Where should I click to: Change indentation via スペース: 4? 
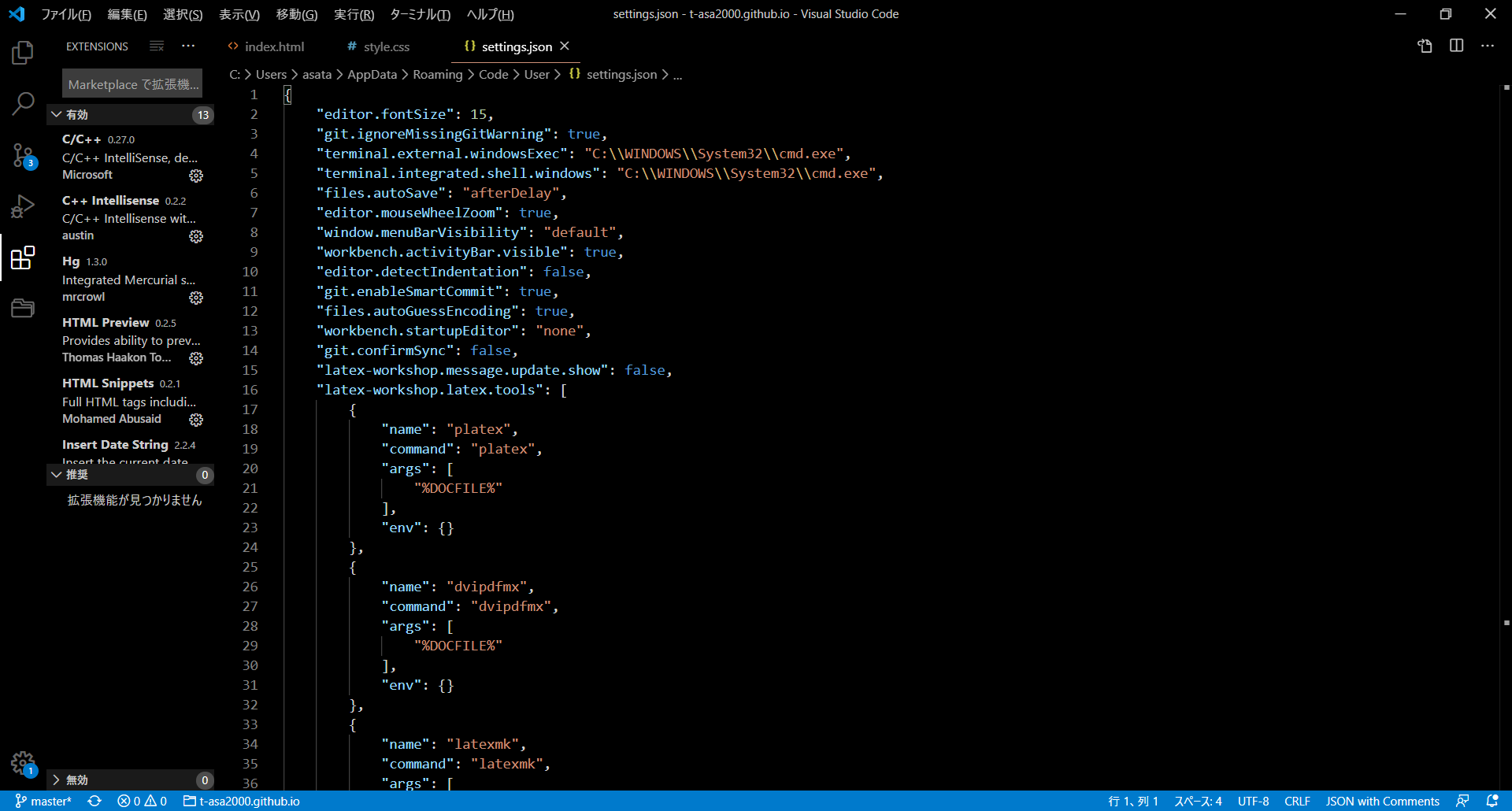pyautogui.click(x=1198, y=801)
